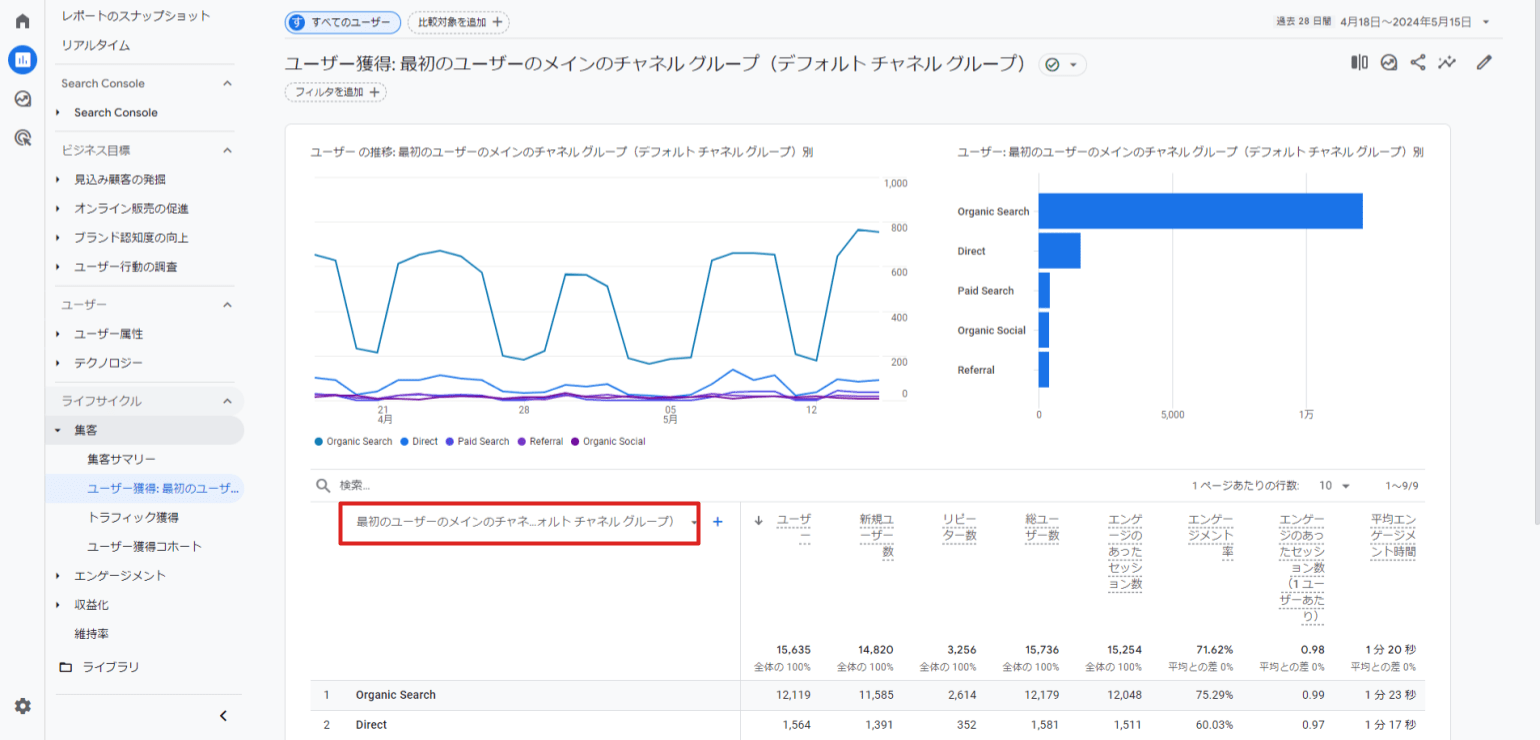Open the rows per page dropdown
The image size is (1540, 740).
[x=1334, y=486]
